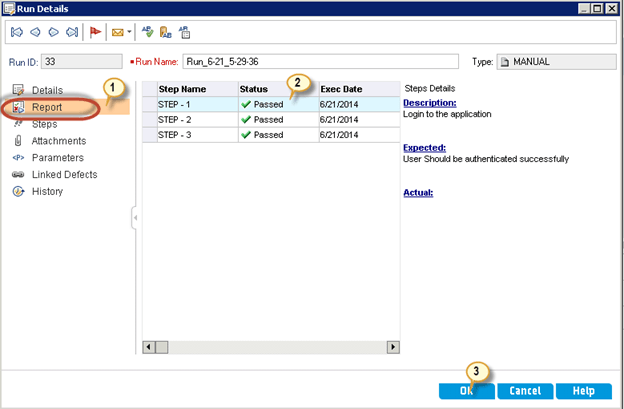The image size is (624, 409).
Task: Click the spell check icon
Action: point(147,33)
